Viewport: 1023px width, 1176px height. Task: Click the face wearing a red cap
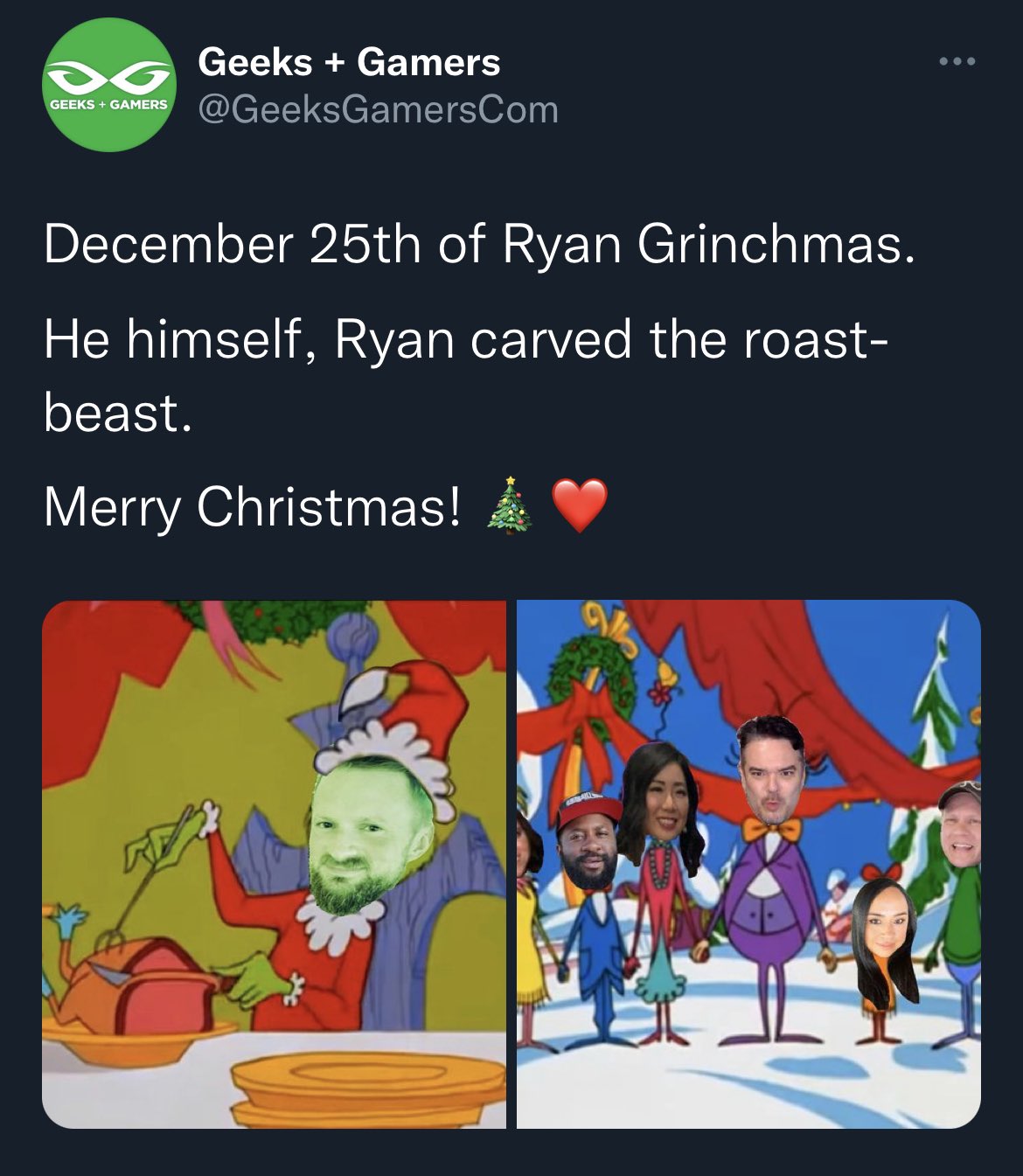[590, 841]
